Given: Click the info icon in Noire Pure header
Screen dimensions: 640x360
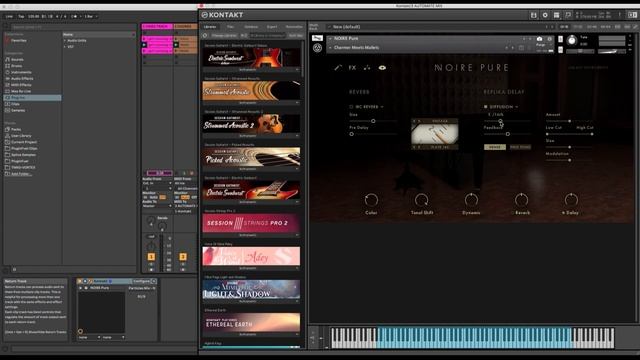Looking at the screenshot, I should point(549,39).
